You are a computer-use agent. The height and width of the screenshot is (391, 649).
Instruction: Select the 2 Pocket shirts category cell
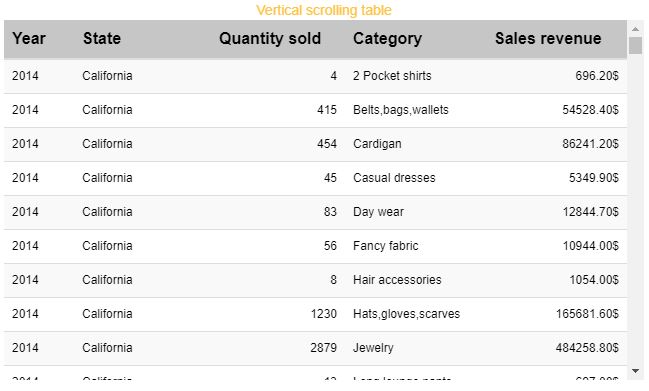tap(392, 76)
